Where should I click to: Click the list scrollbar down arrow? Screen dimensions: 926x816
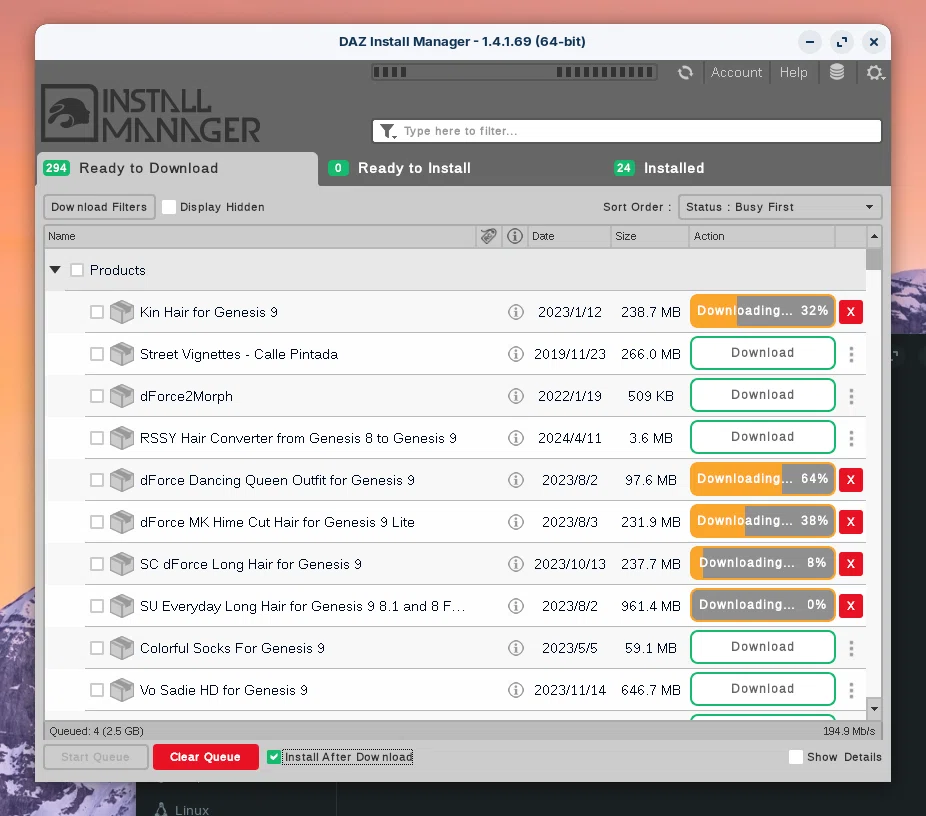(874, 709)
